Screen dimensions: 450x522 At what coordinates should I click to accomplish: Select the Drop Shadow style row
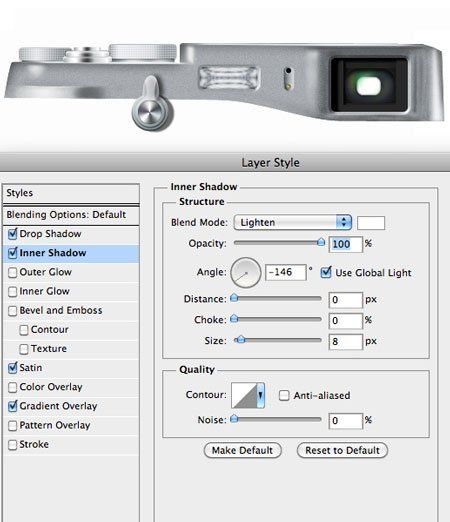click(x=71, y=234)
